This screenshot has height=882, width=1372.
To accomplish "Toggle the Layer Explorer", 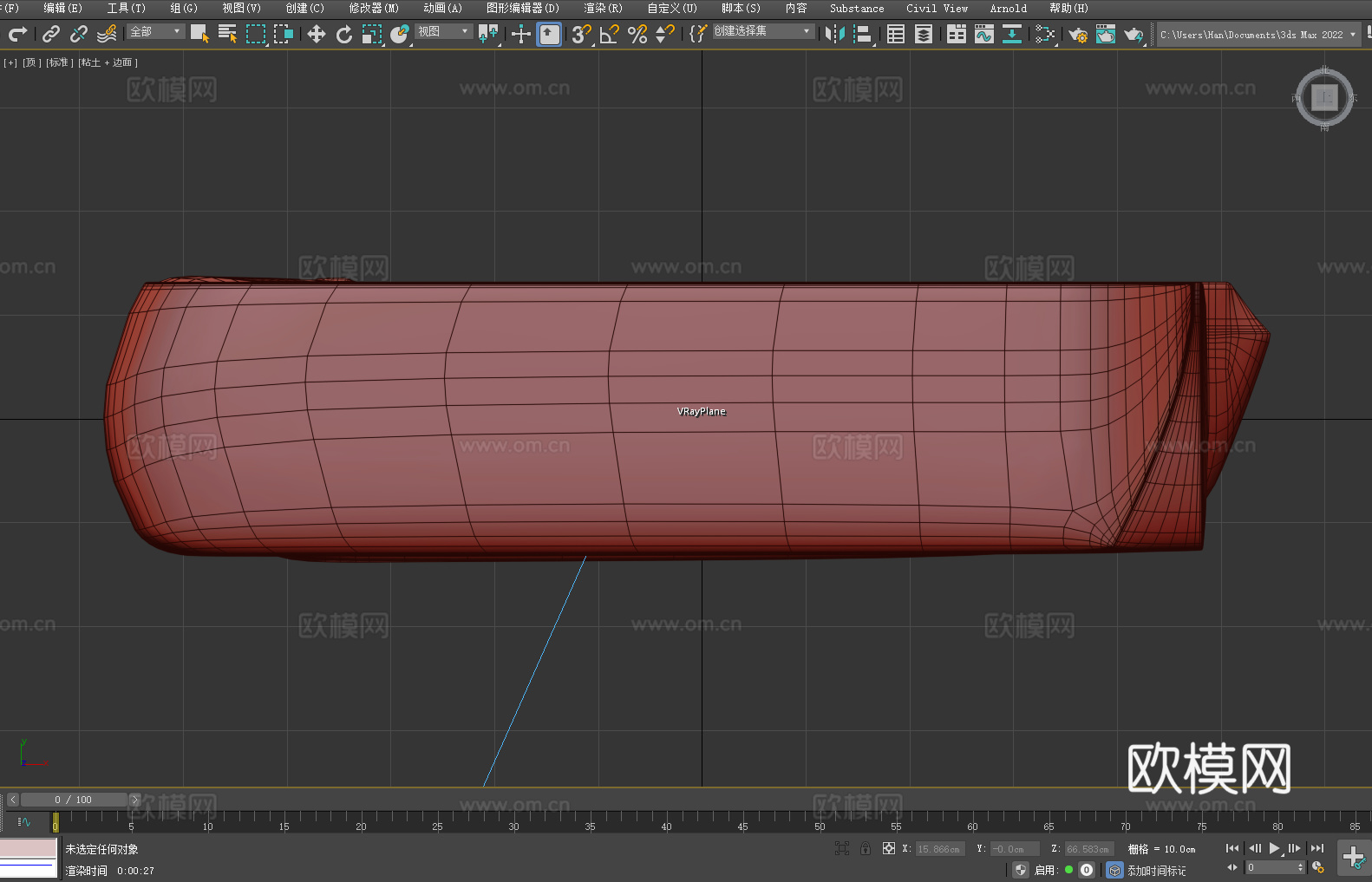I will 924,34.
